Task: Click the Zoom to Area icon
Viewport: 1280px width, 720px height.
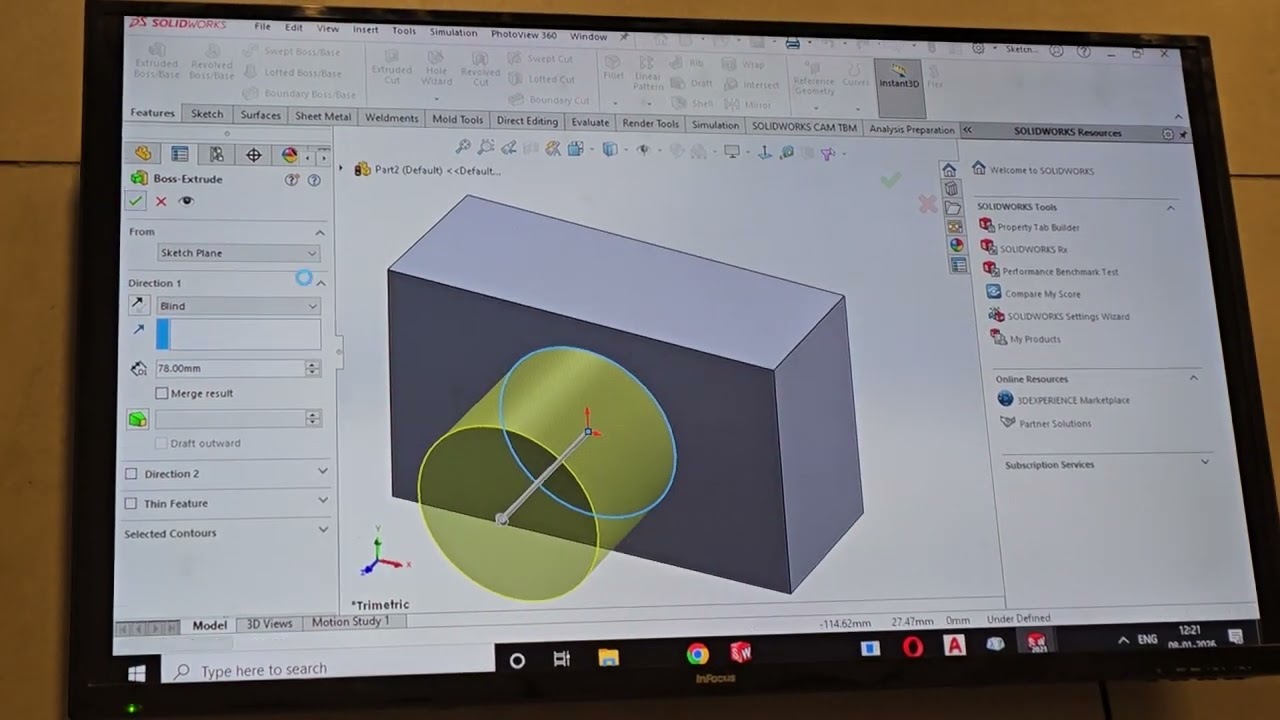Action: coord(486,148)
